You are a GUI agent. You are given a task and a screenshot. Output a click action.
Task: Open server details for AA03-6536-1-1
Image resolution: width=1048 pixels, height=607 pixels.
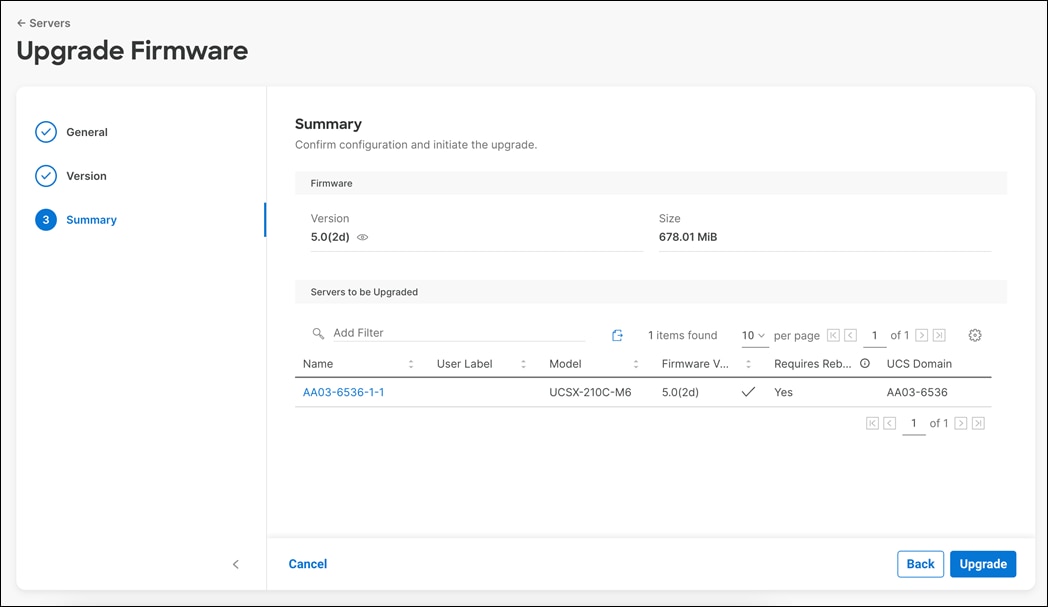point(343,392)
